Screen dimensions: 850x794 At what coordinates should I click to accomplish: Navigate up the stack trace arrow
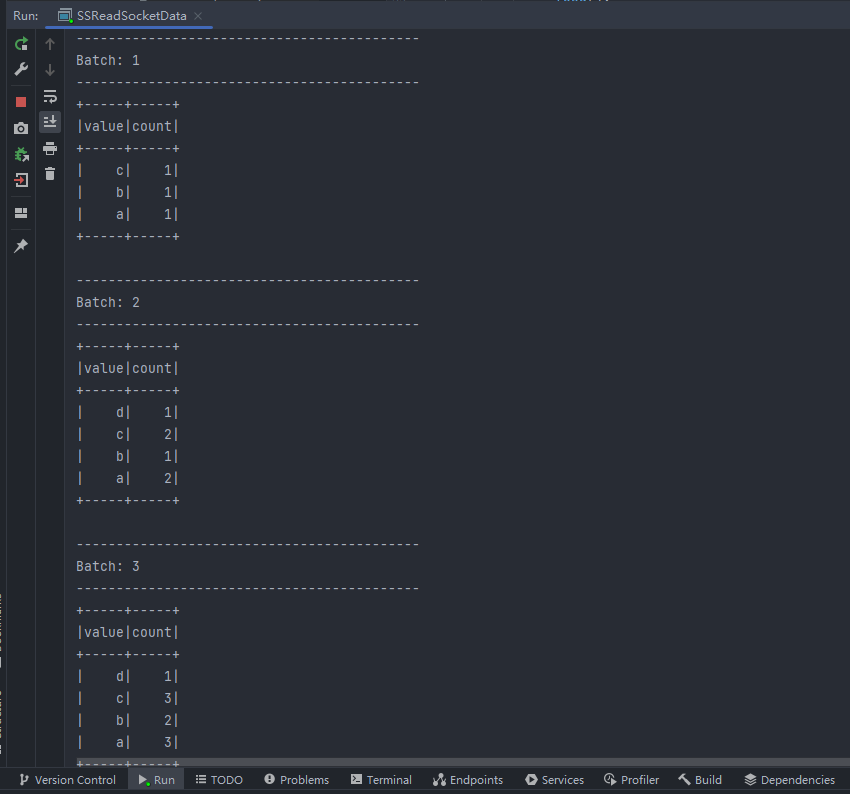50,44
